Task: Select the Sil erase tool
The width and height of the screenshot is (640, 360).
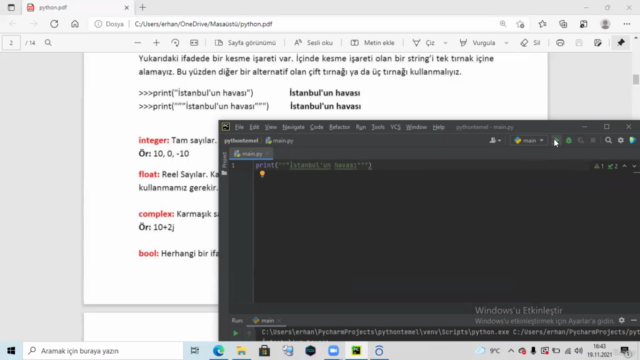Action: [530, 43]
